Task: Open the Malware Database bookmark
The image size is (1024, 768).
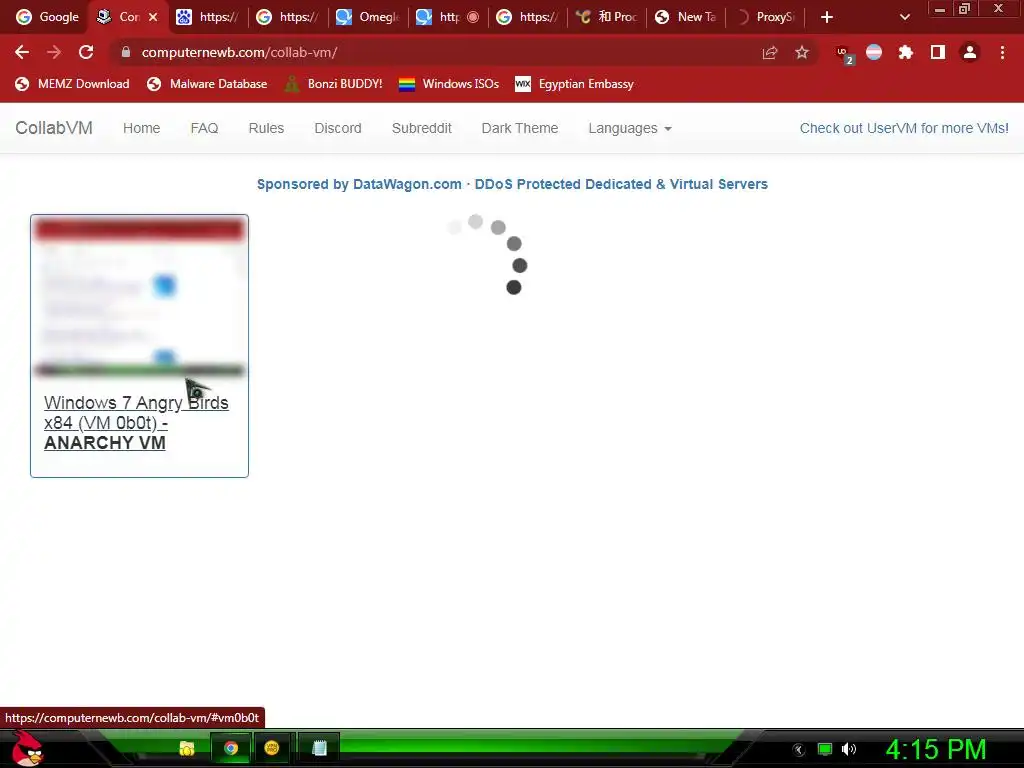Action: pos(207,84)
